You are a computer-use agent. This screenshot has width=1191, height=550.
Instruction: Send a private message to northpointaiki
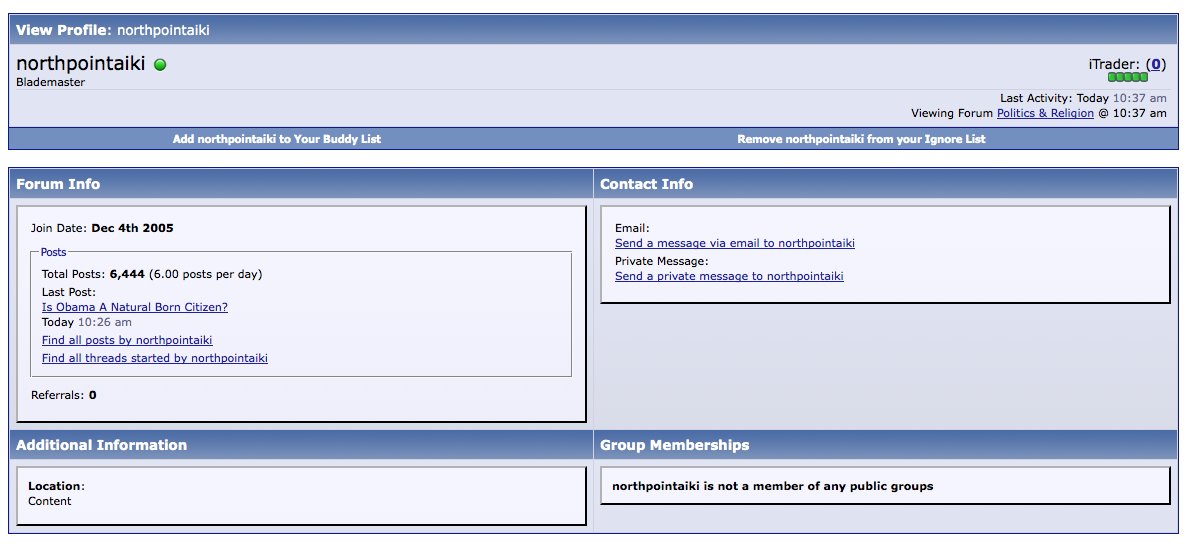pyautogui.click(x=729, y=276)
